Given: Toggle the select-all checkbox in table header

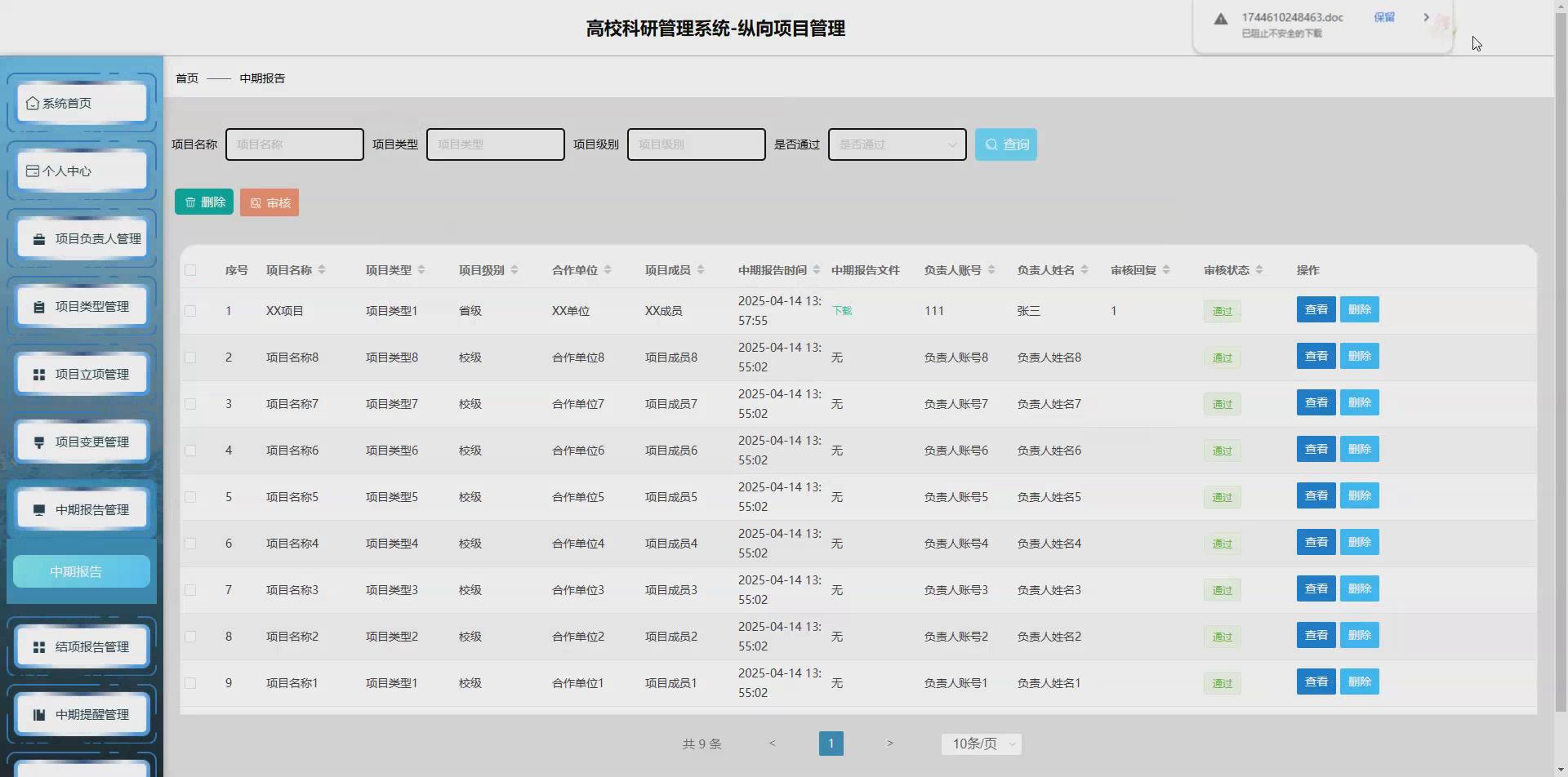Looking at the screenshot, I should pyautogui.click(x=190, y=270).
